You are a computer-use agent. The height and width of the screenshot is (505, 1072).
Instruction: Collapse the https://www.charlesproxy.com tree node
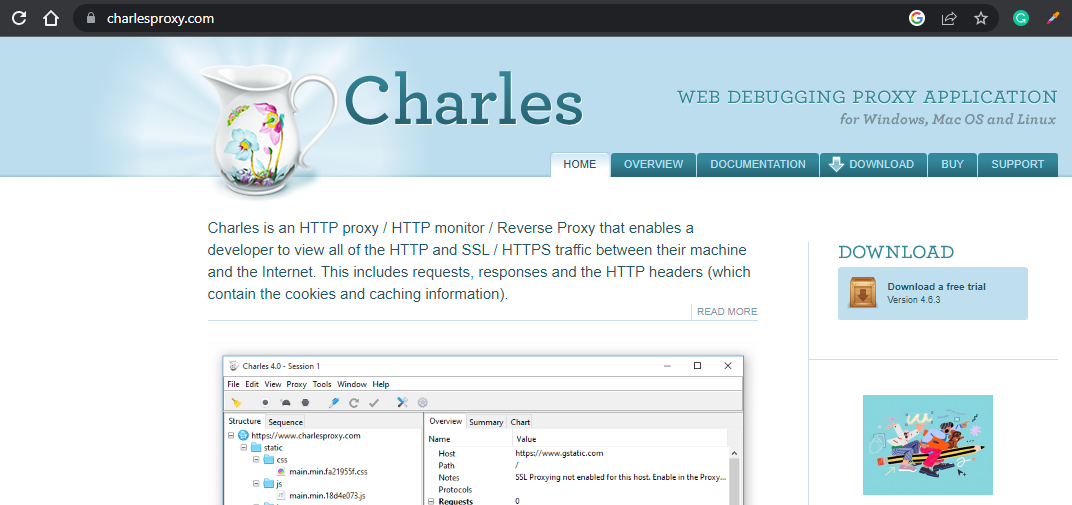click(x=231, y=435)
